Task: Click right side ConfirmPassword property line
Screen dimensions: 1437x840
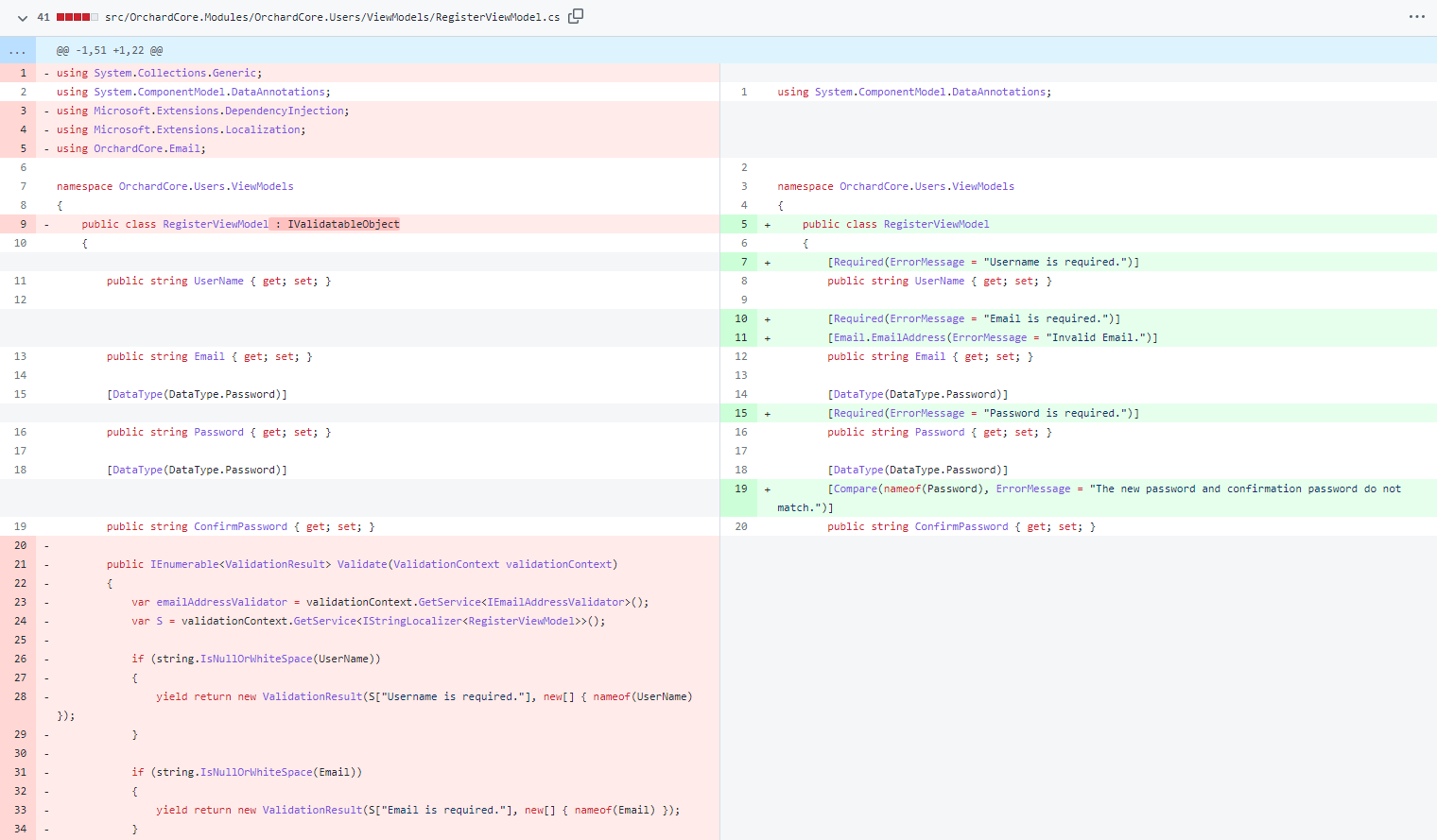Action: (961, 526)
